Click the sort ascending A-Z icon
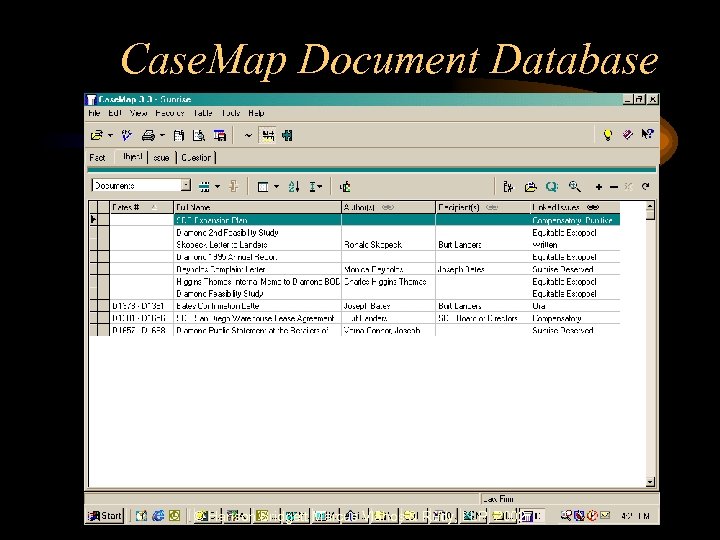720x540 pixels. 294,186
